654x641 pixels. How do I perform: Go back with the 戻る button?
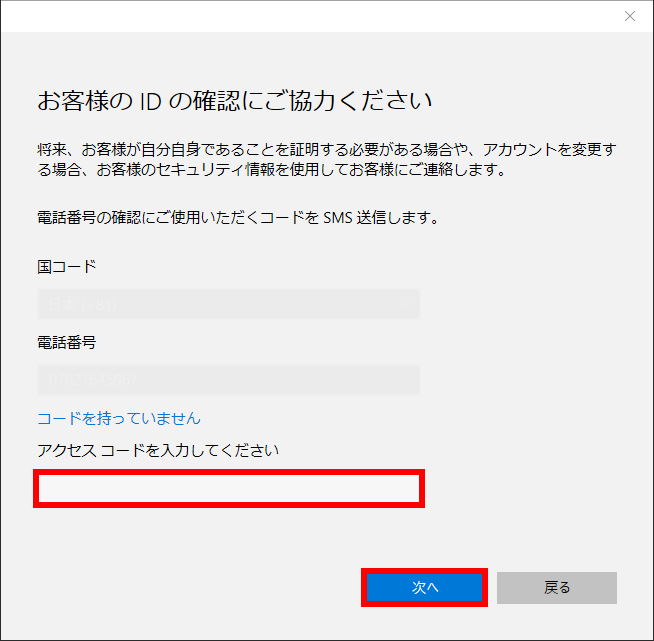(x=556, y=588)
